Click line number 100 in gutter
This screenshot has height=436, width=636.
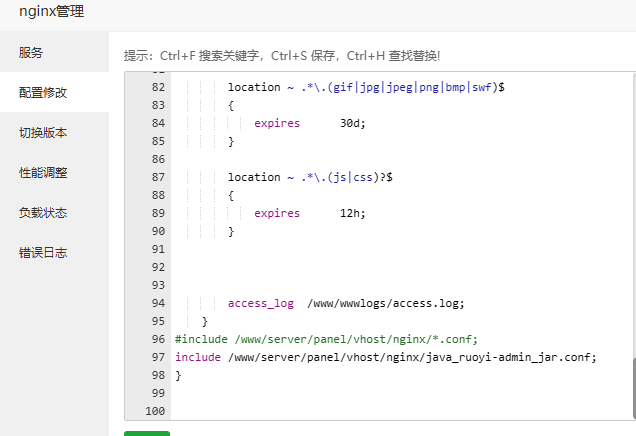pos(155,411)
